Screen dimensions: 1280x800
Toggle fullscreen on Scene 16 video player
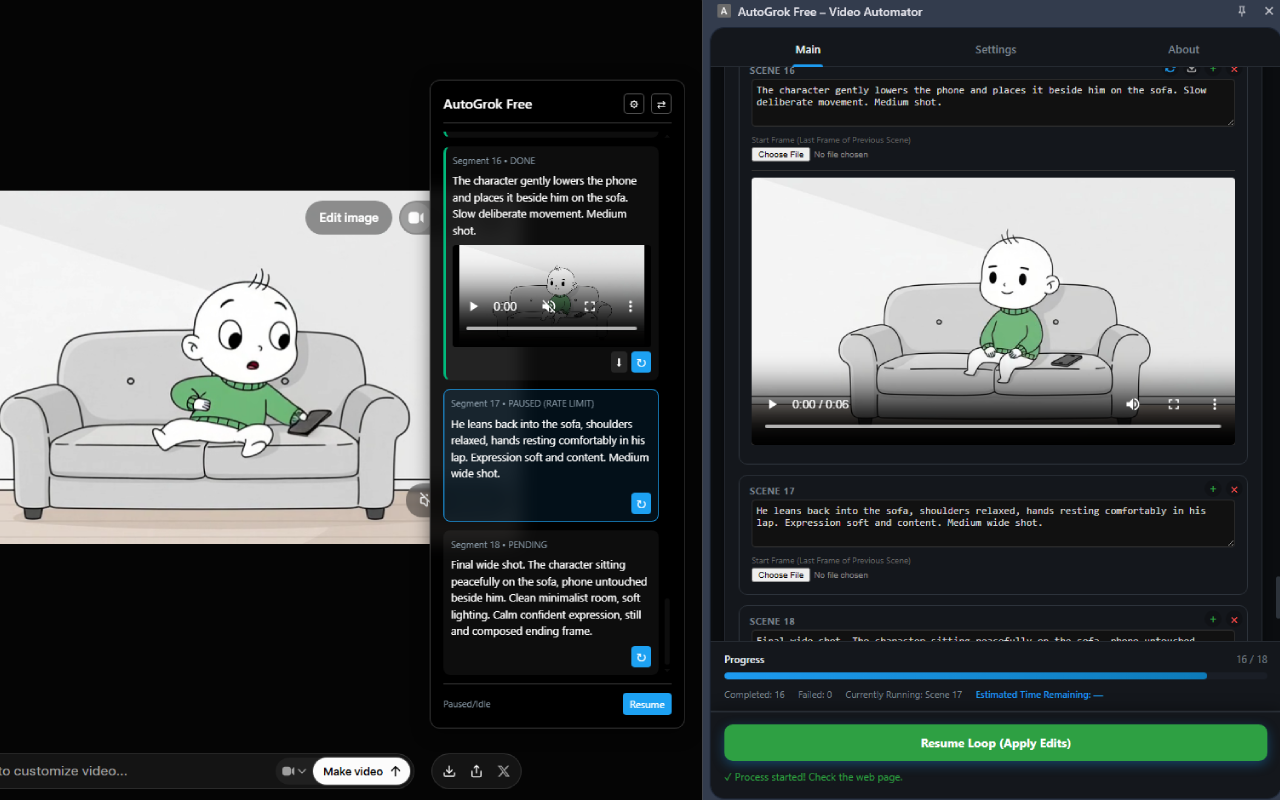click(x=1174, y=404)
